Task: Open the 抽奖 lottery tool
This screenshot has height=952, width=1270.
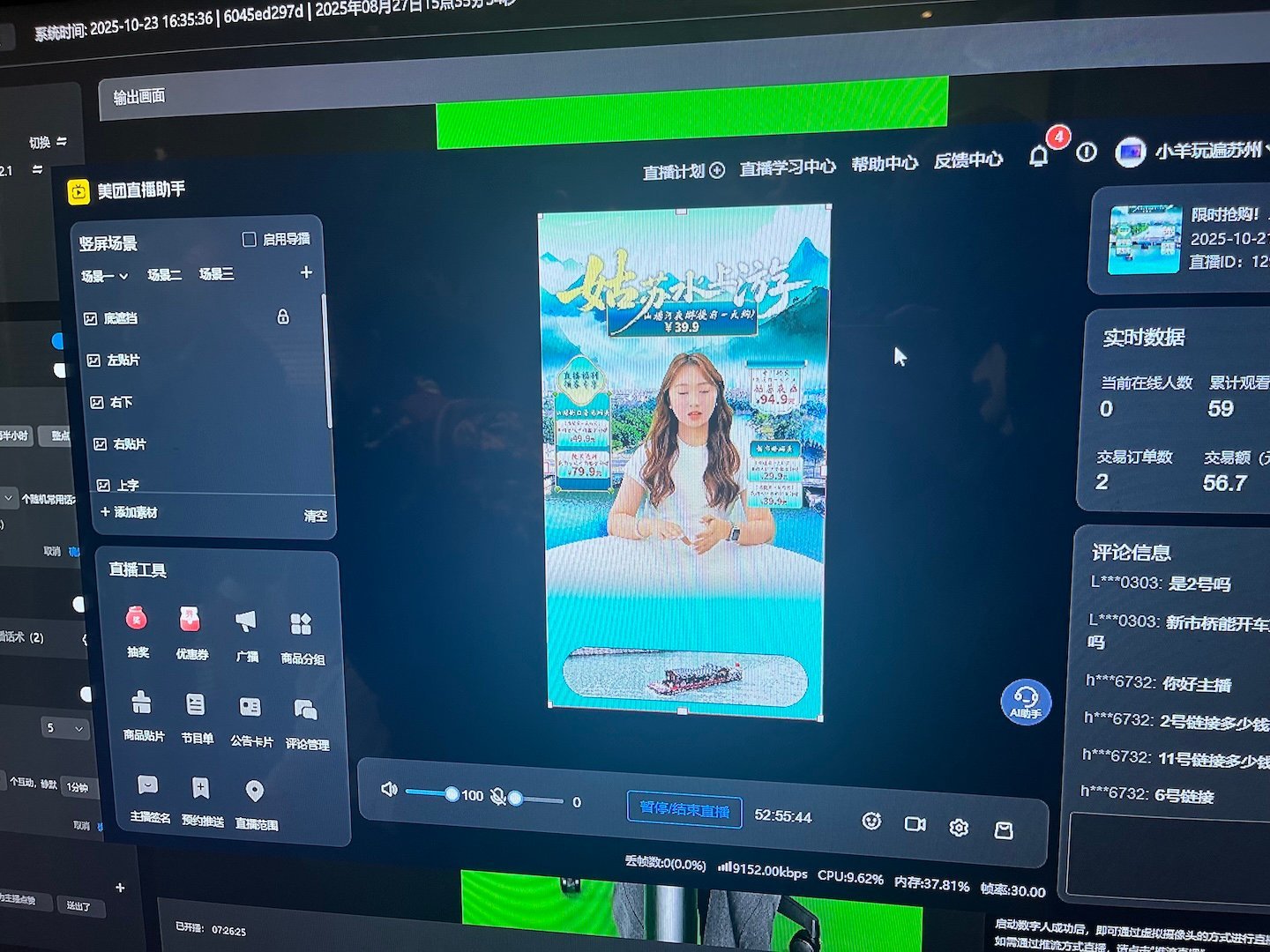Action: 137,621
